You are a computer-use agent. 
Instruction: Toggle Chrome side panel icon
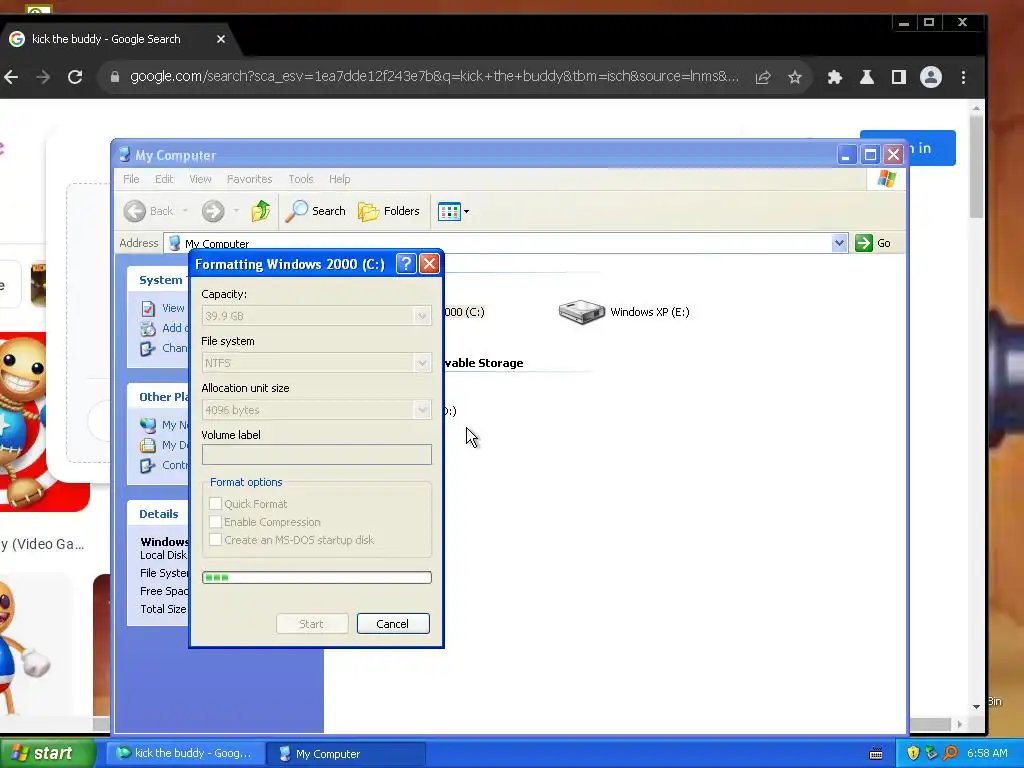click(899, 77)
